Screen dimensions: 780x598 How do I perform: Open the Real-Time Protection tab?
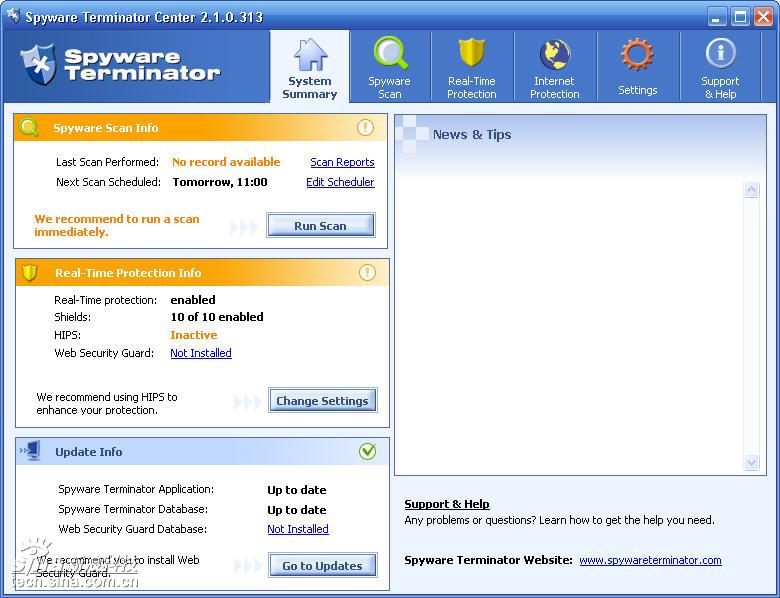pos(472,67)
